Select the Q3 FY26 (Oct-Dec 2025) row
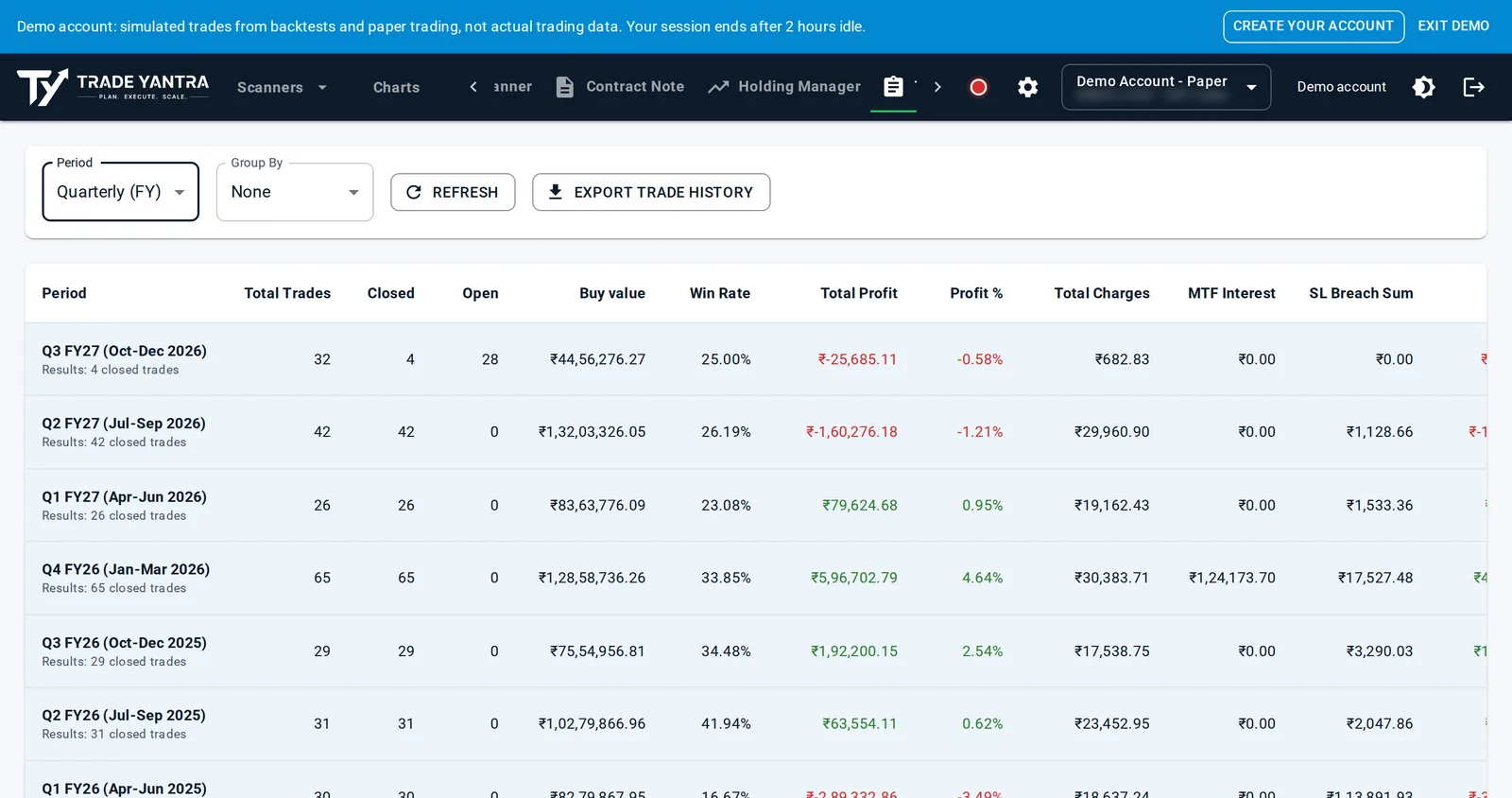The height and width of the screenshot is (798, 1512). [756, 651]
